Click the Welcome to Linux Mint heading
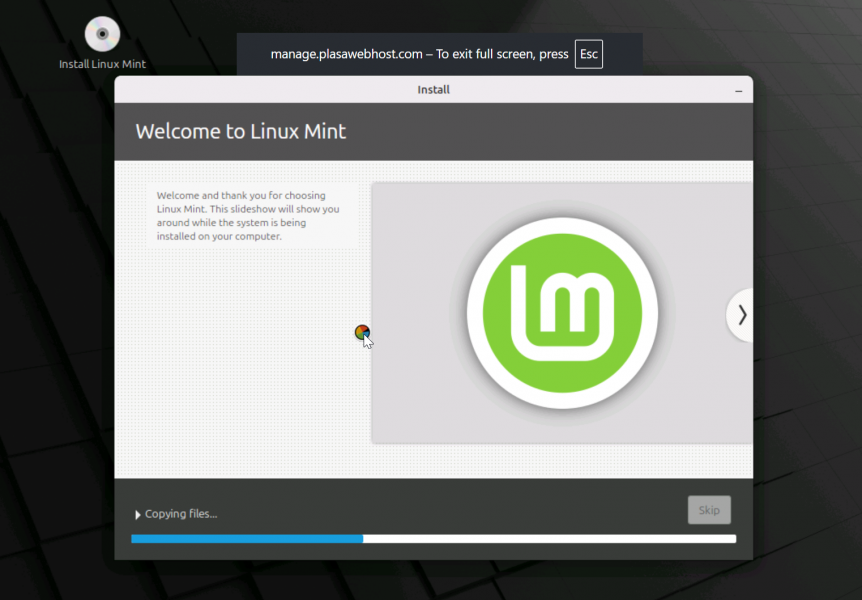The image size is (862, 600). tap(241, 131)
